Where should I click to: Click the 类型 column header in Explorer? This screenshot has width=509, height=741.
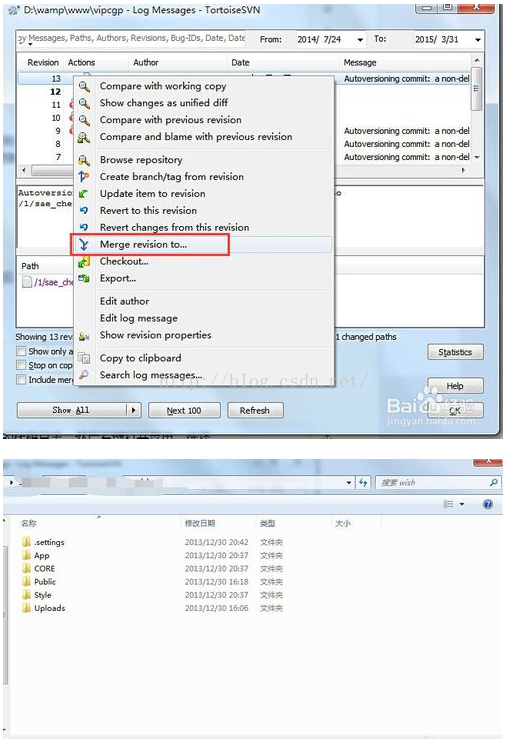coord(293,523)
